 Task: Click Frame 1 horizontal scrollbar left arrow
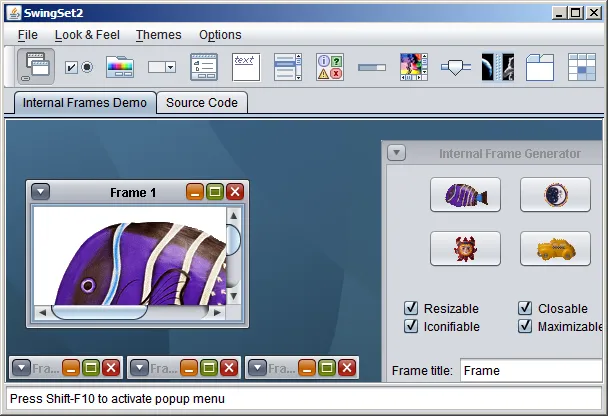[42, 312]
